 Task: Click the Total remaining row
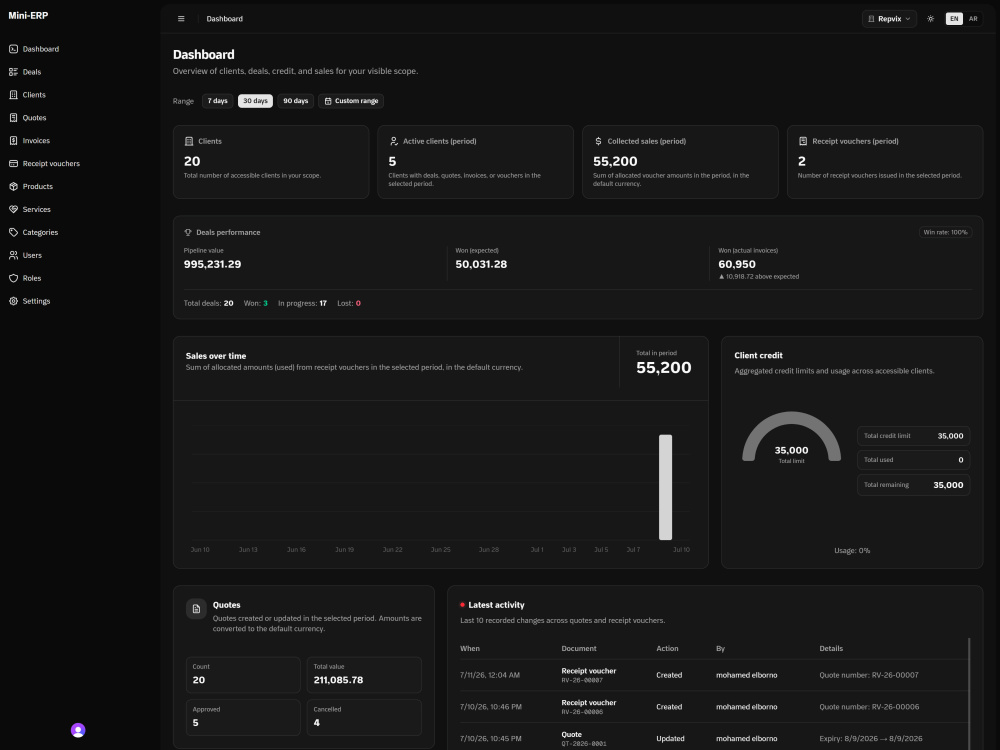click(x=913, y=485)
